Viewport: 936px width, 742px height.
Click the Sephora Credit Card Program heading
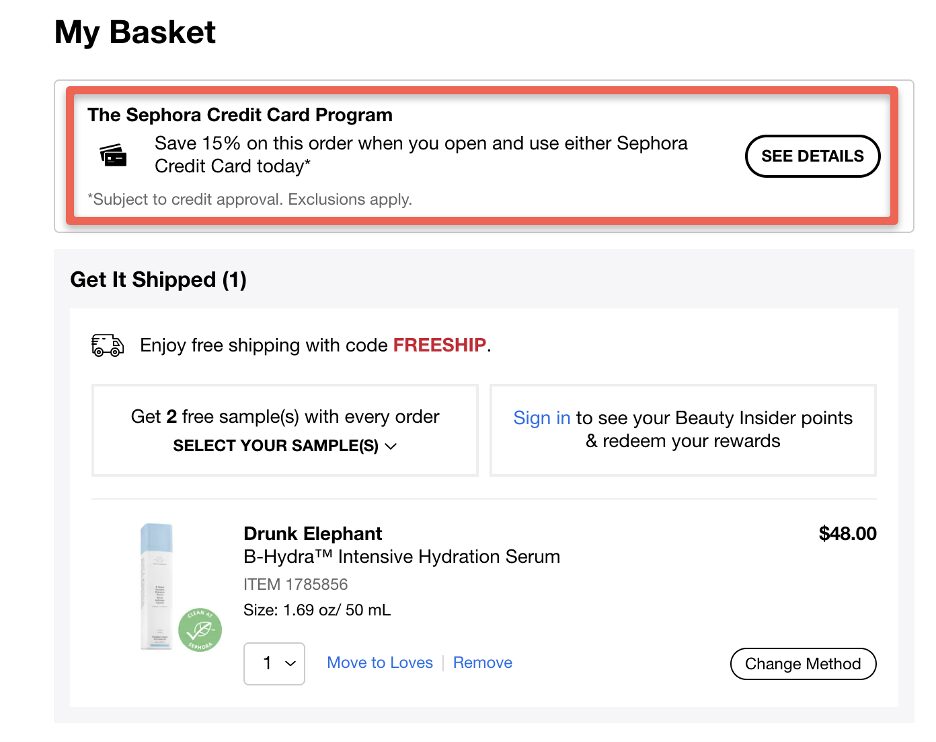(240, 115)
